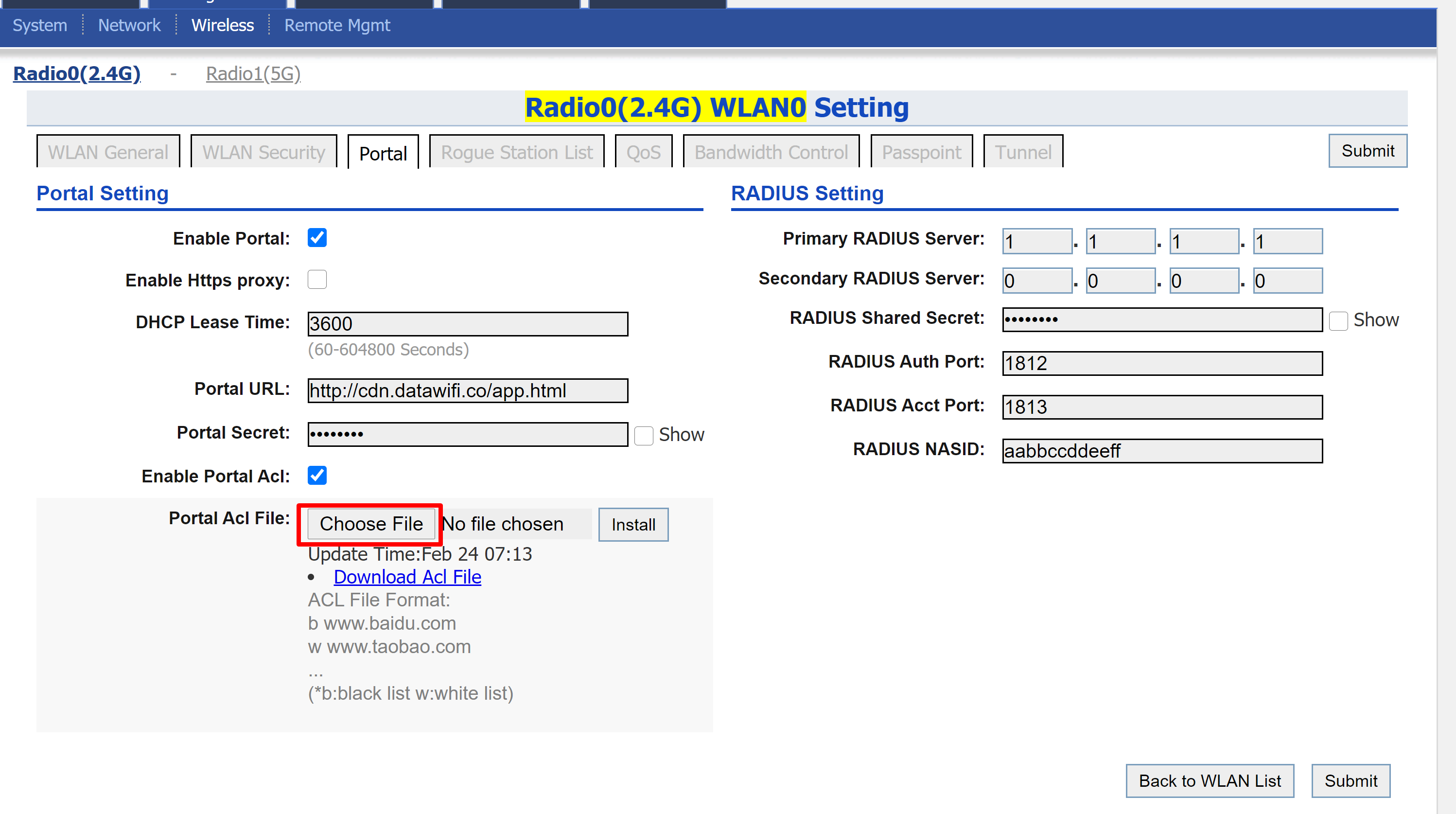Click Back to WLAN List
This screenshot has height=814, width=1456.
coord(1210,780)
